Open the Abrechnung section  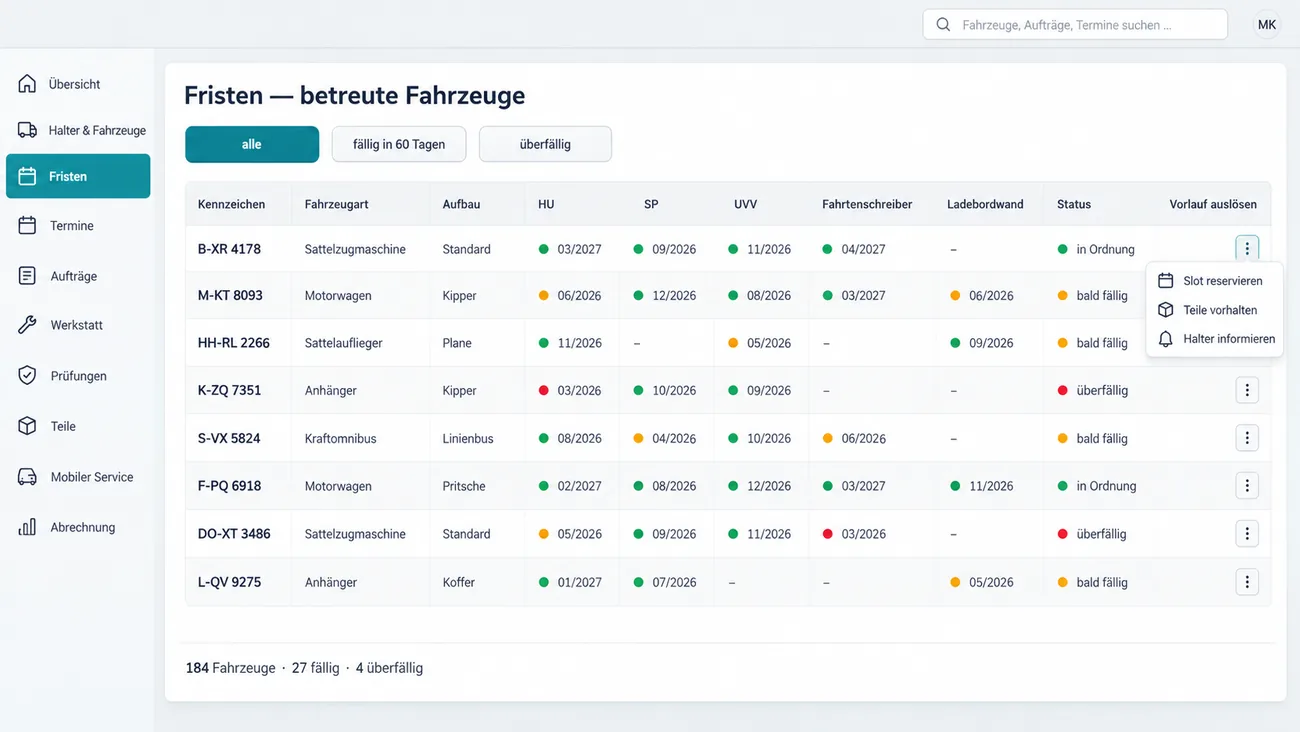tap(78, 527)
